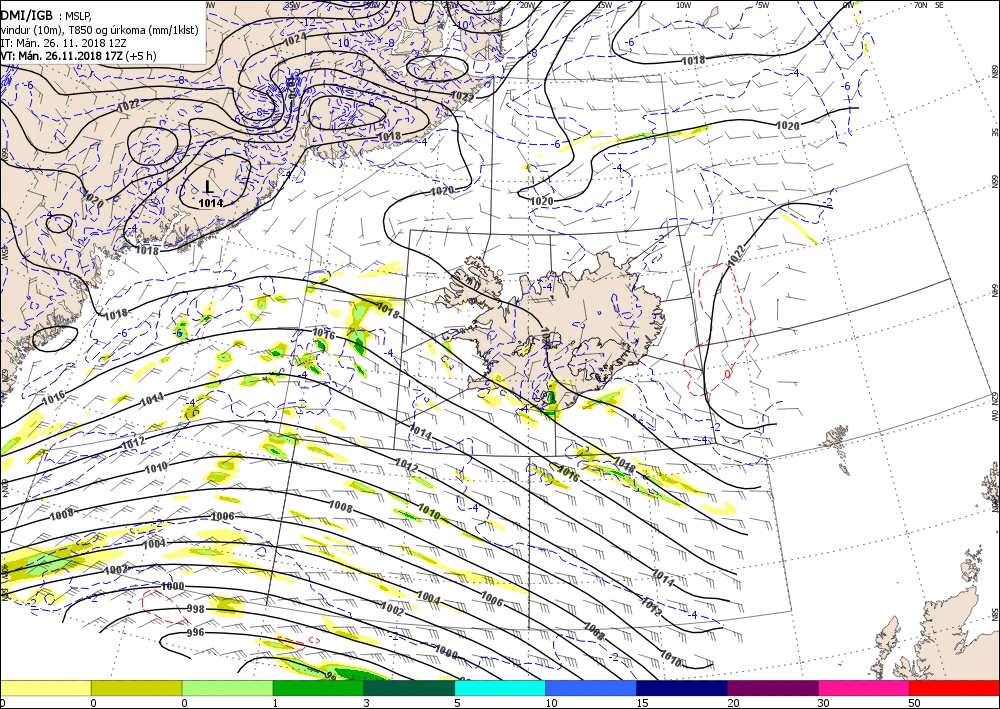1000x709 pixels.
Task: Click legend scale value '30'
Action: [823, 703]
